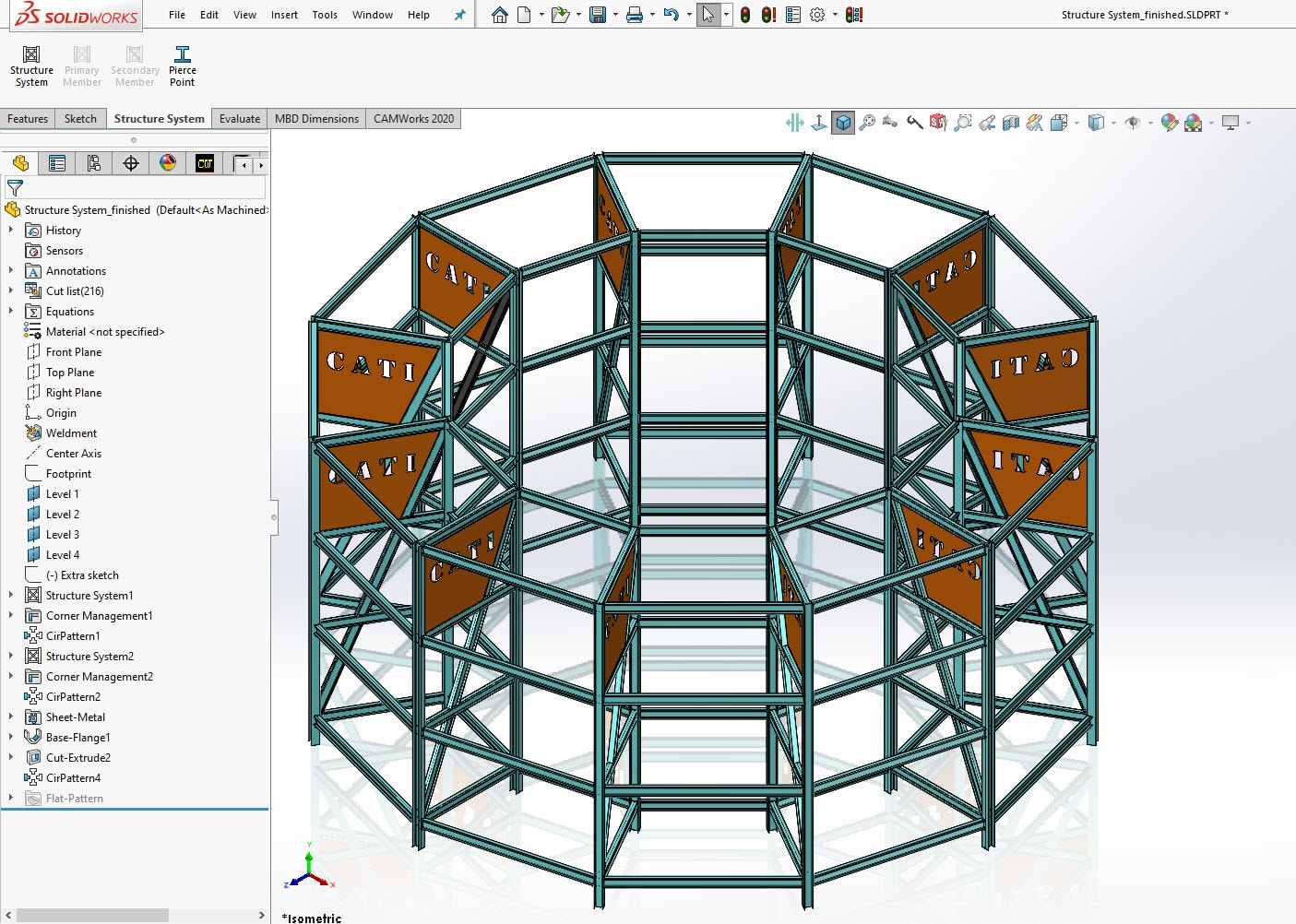Expand the Sheet-Metal feature
1296x924 pixels.
[11, 717]
